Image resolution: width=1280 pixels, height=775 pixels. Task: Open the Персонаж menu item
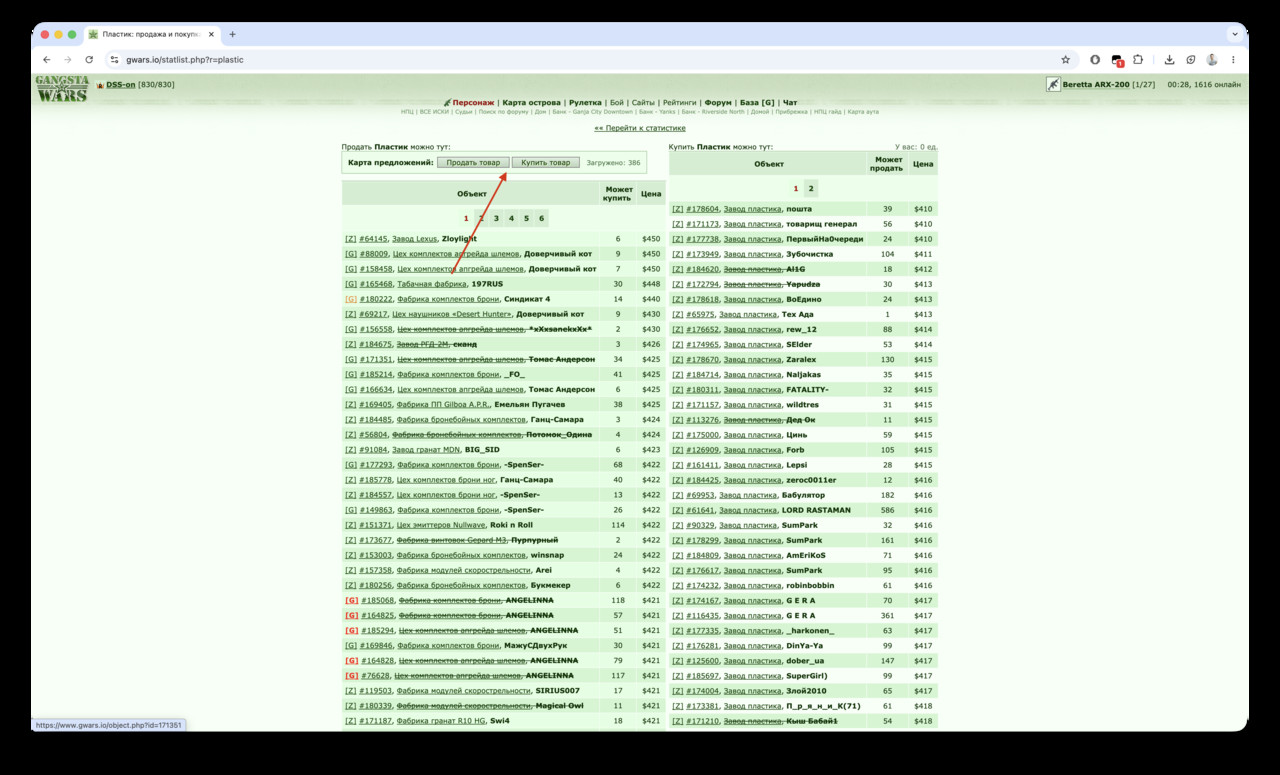point(473,102)
